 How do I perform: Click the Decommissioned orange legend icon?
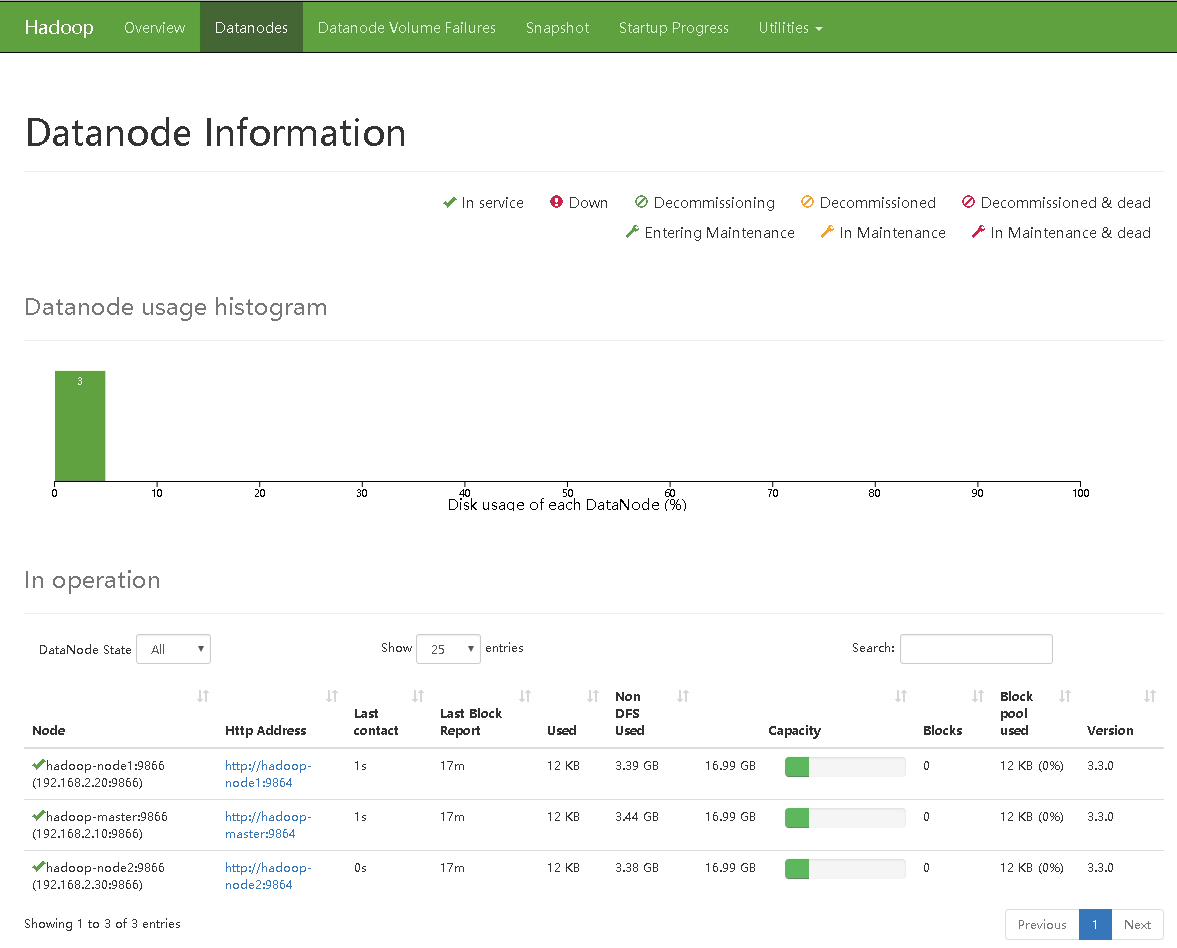[807, 202]
